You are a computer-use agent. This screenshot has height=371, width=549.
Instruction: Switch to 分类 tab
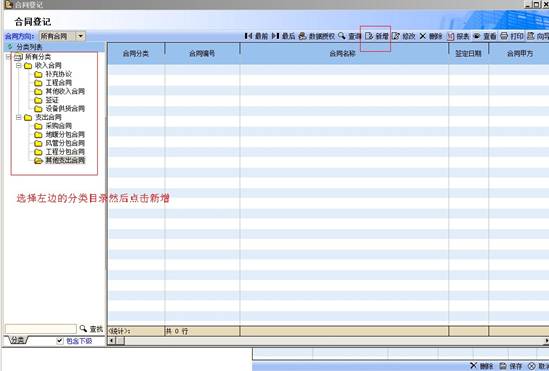pyautogui.click(x=18, y=341)
